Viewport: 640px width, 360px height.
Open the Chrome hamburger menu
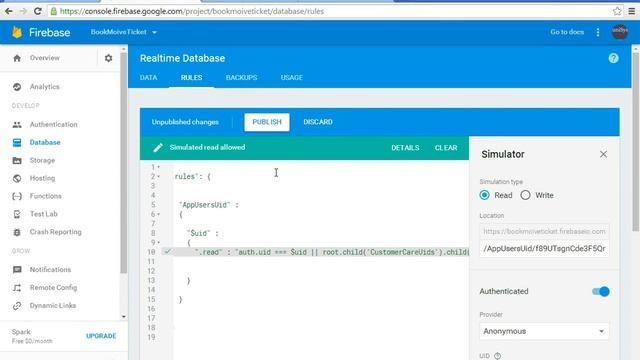[631, 11]
